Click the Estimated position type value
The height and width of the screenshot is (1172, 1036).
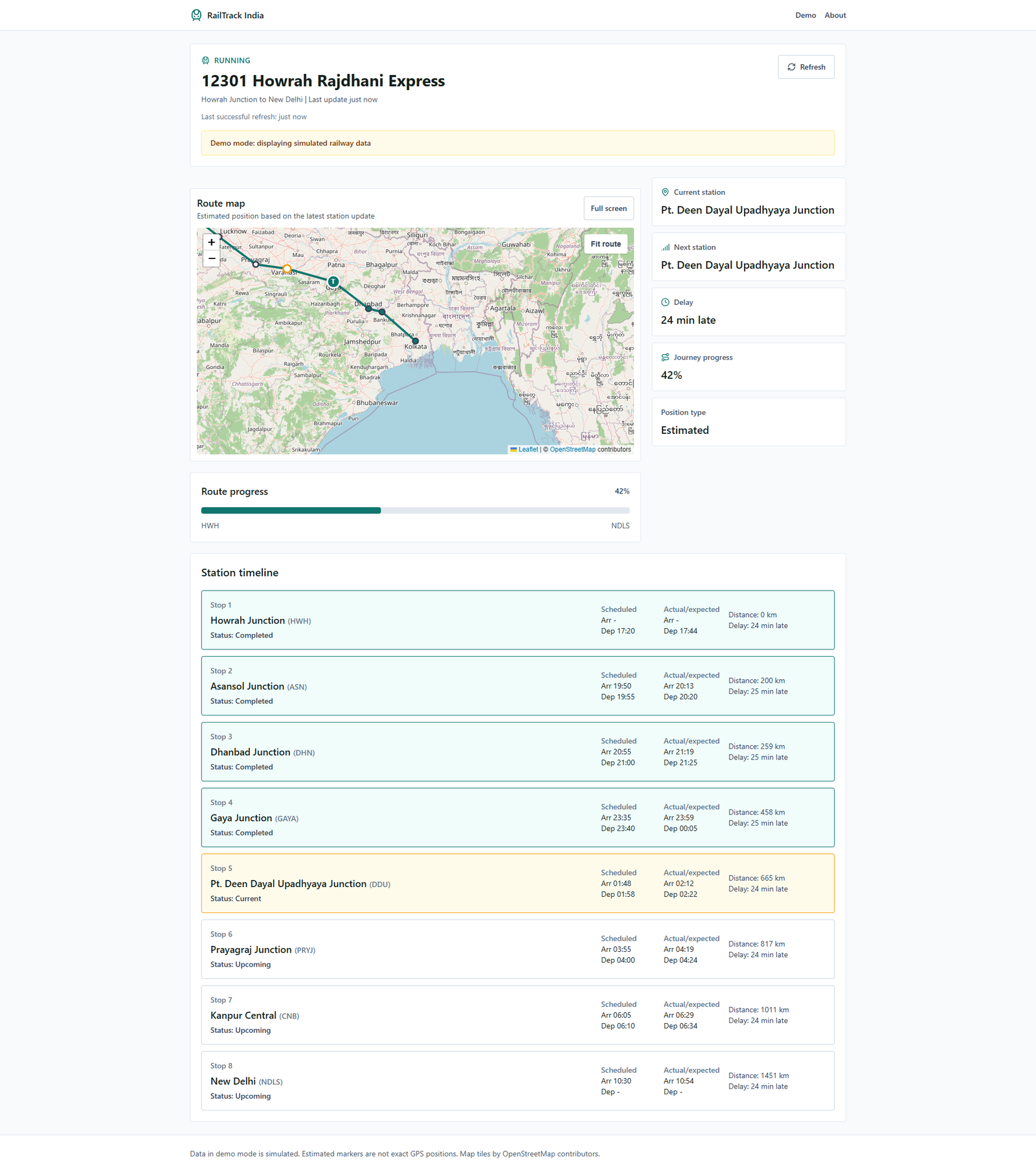(685, 430)
